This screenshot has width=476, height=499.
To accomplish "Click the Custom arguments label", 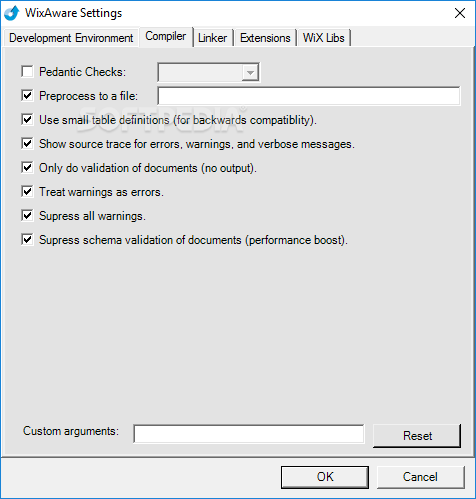I will (71, 431).
